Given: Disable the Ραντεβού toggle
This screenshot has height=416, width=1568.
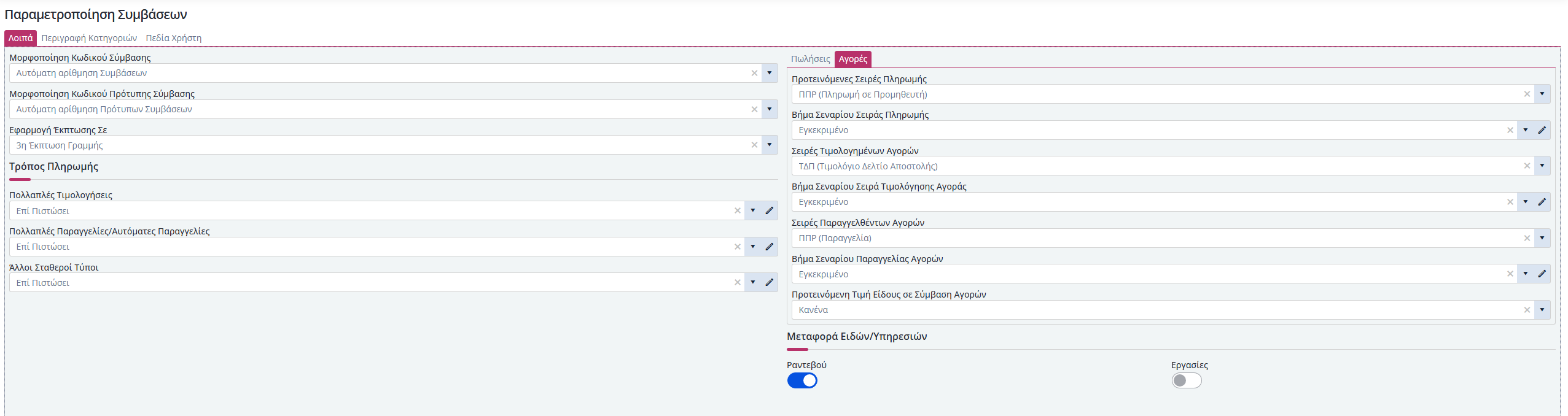Looking at the screenshot, I should tap(802, 380).
